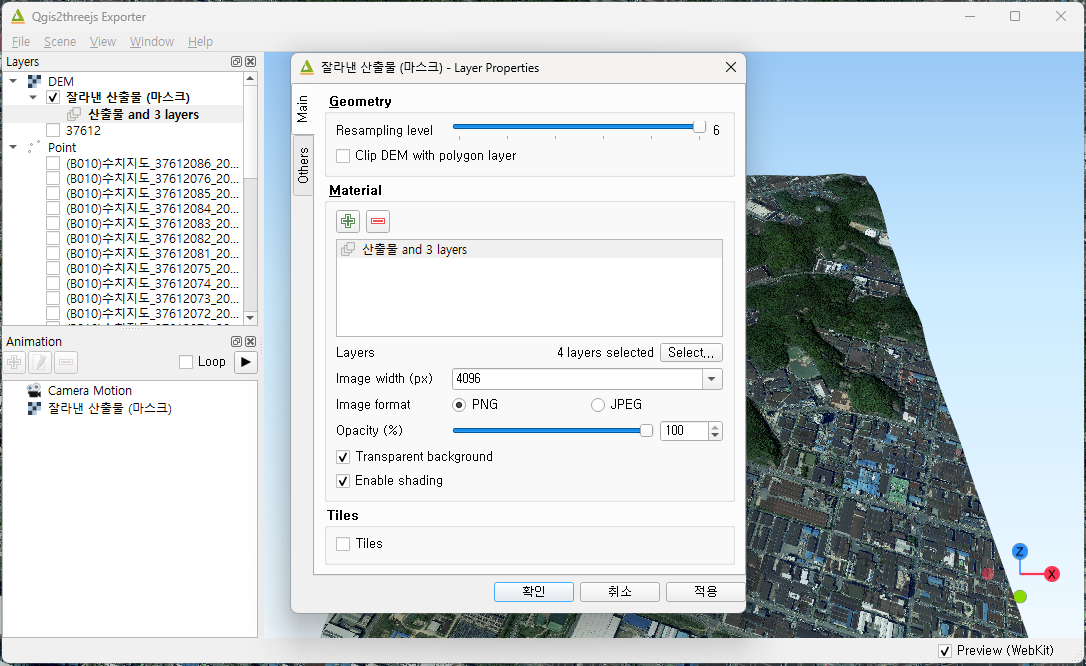This screenshot has width=1086, height=666.
Task: Collapse the 잘라낸 산출물 (마스크) tree node
Action: tap(33, 98)
